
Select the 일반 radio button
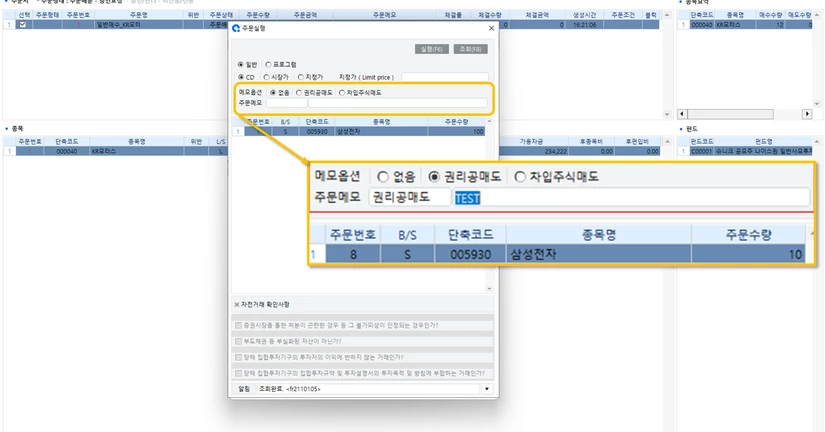(x=240, y=64)
